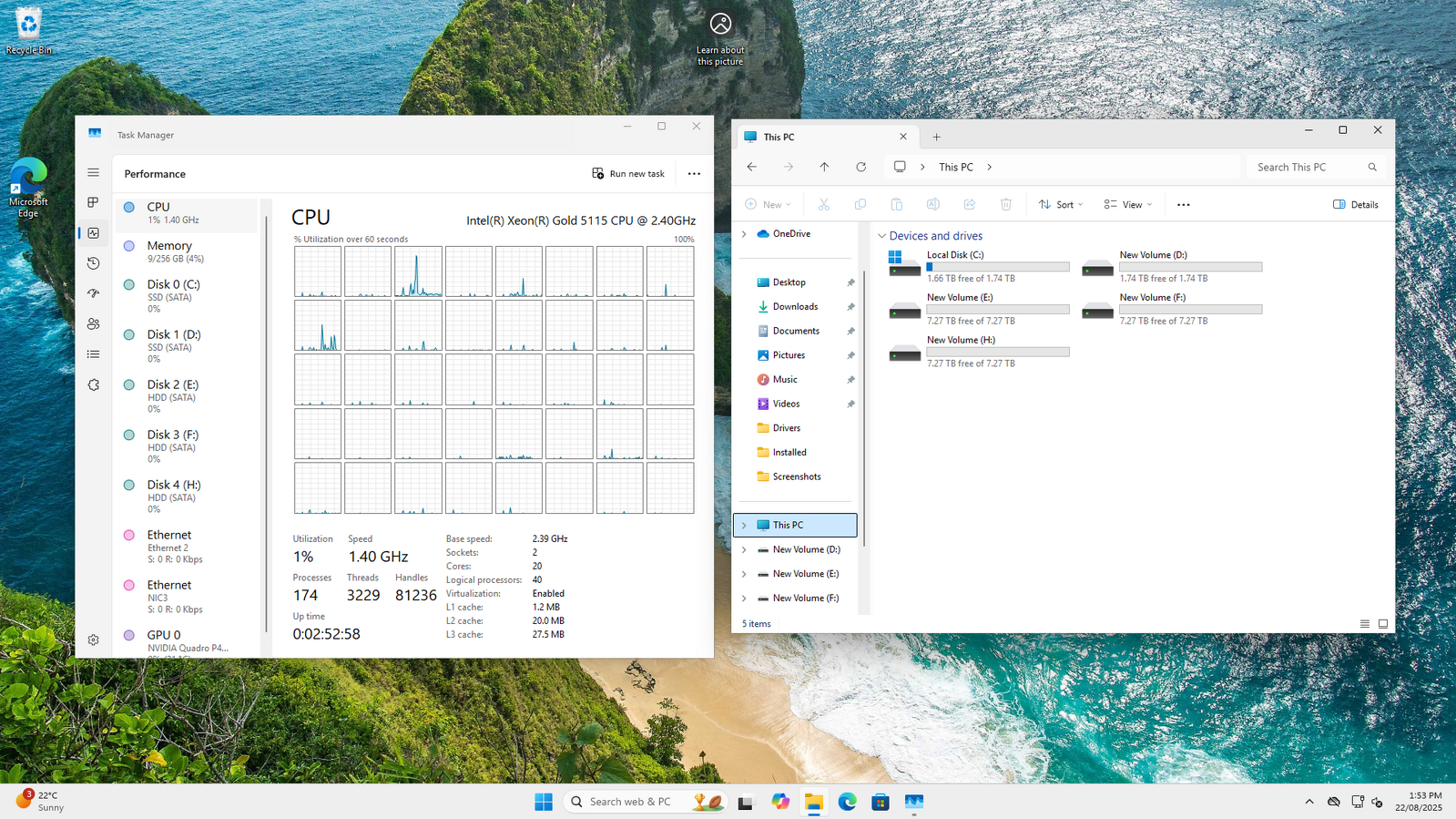1456x819 pixels.
Task: Switch to details list view layout
Action: pyautogui.click(x=1364, y=624)
